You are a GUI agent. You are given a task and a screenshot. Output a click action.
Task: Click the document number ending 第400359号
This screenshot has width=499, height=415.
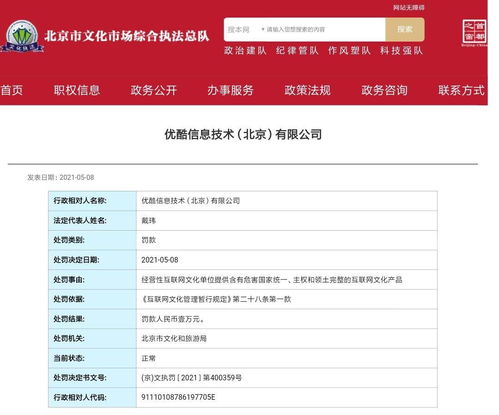tap(192, 378)
